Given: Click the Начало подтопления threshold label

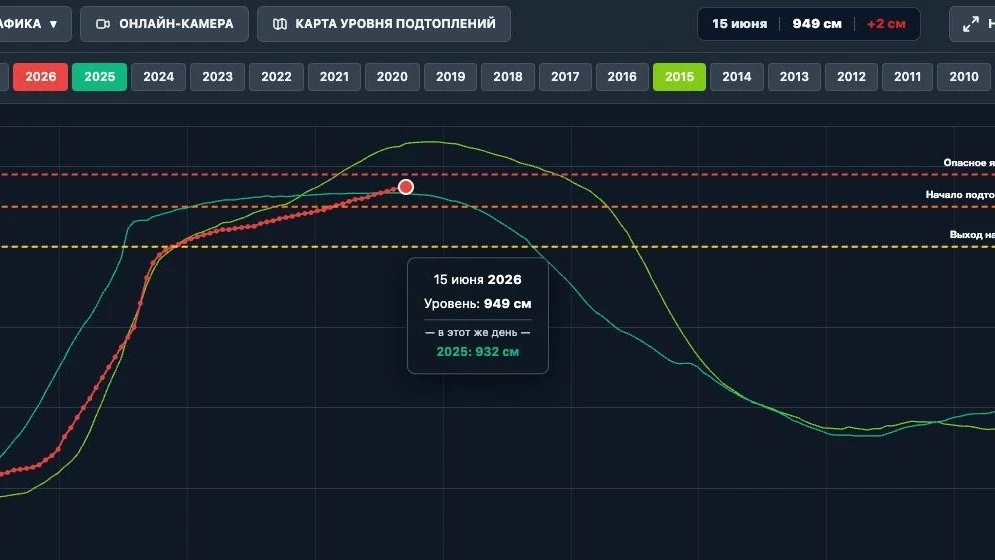Looking at the screenshot, I should pos(960,194).
